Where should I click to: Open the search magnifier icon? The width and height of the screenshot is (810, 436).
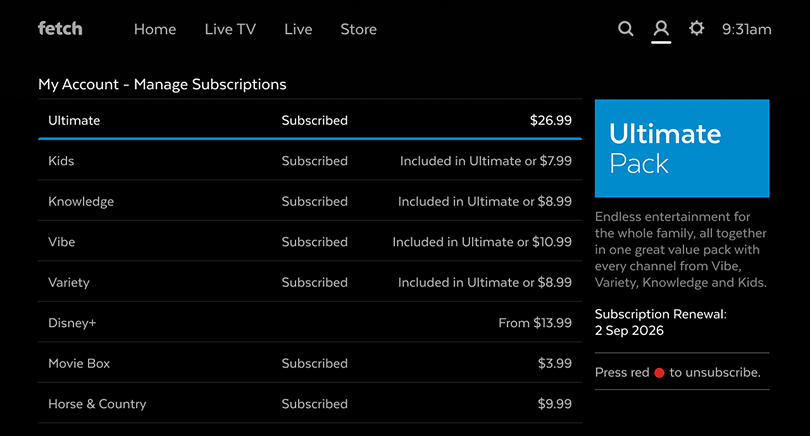(x=626, y=28)
